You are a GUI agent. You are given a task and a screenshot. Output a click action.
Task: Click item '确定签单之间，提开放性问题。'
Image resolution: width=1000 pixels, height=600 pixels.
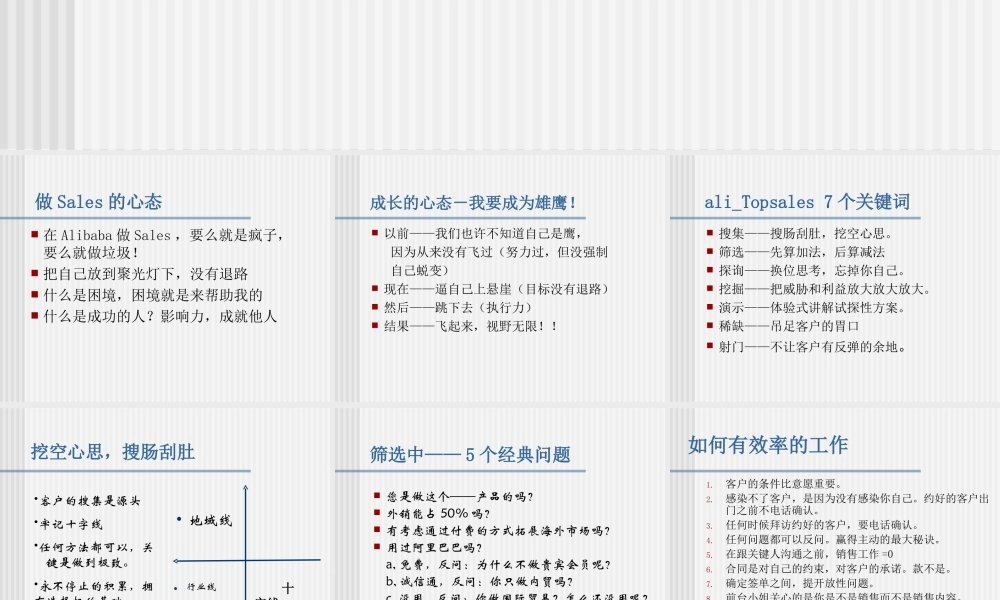[x=800, y=583]
